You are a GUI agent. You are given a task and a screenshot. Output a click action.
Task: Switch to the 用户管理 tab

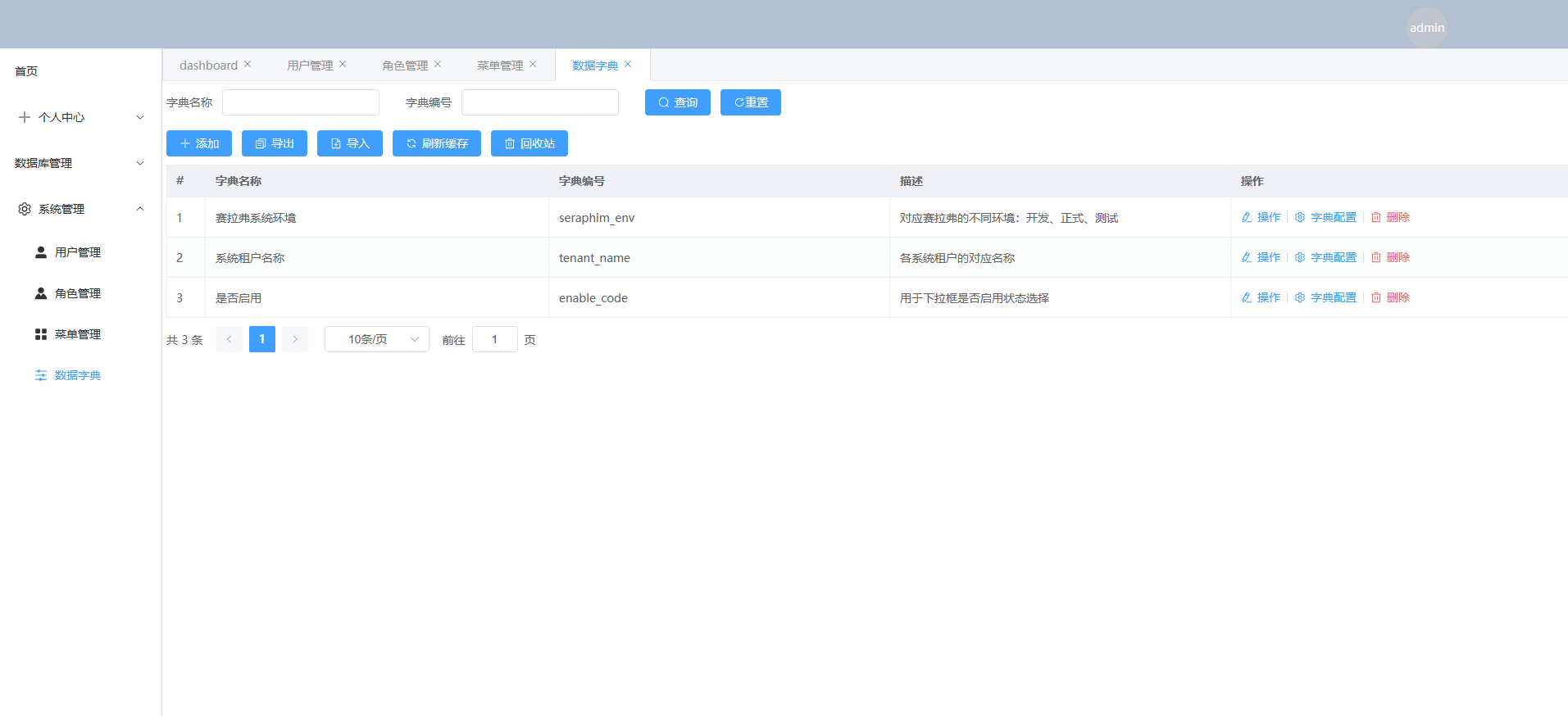coord(310,66)
